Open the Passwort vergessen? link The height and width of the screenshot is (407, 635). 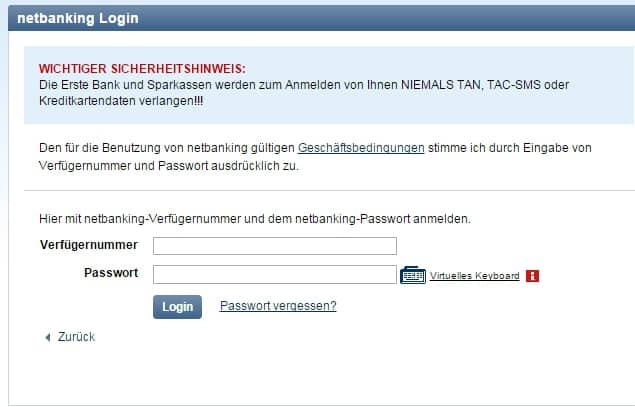(x=278, y=306)
